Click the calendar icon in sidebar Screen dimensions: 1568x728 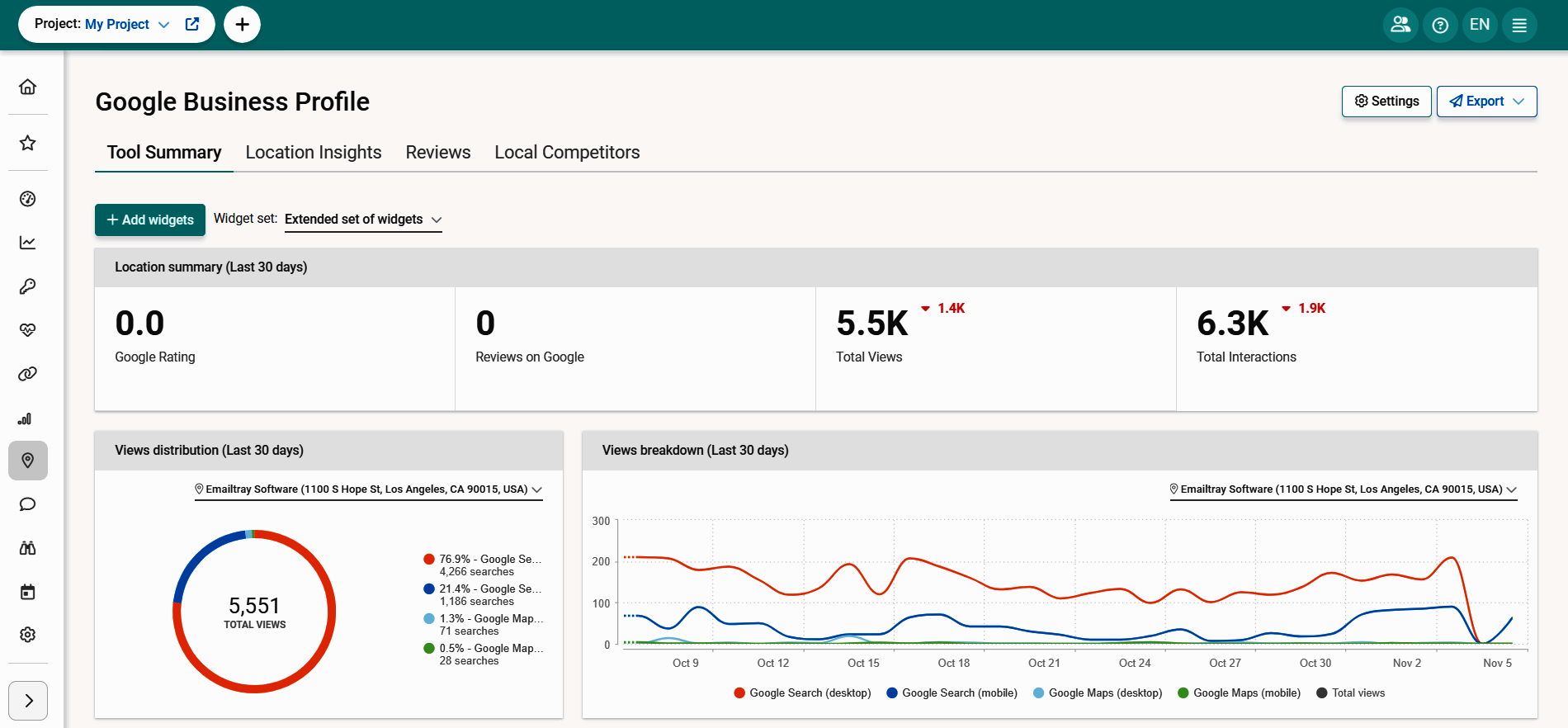point(28,592)
